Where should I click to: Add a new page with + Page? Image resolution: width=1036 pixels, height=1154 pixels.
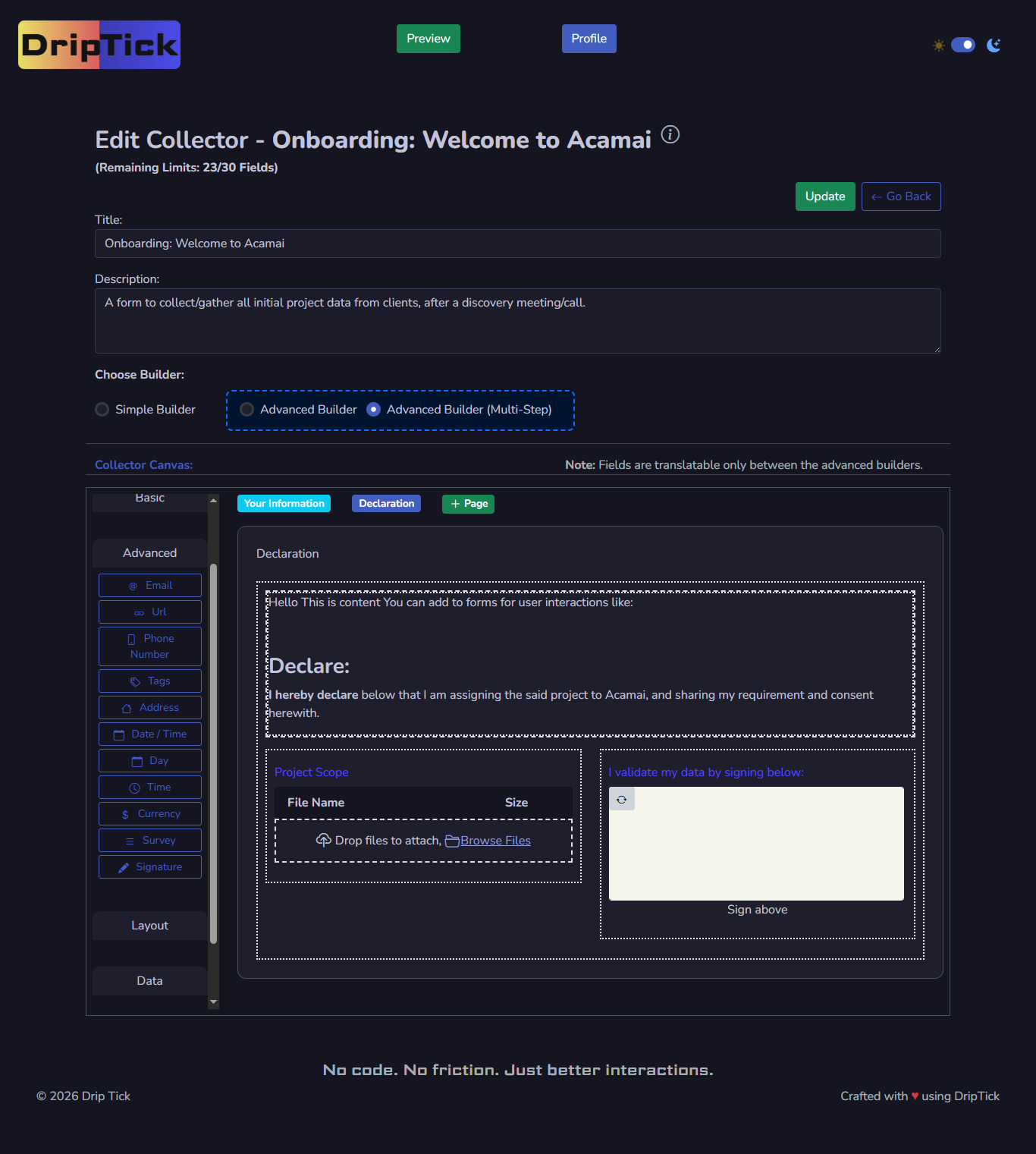pyautogui.click(x=469, y=504)
